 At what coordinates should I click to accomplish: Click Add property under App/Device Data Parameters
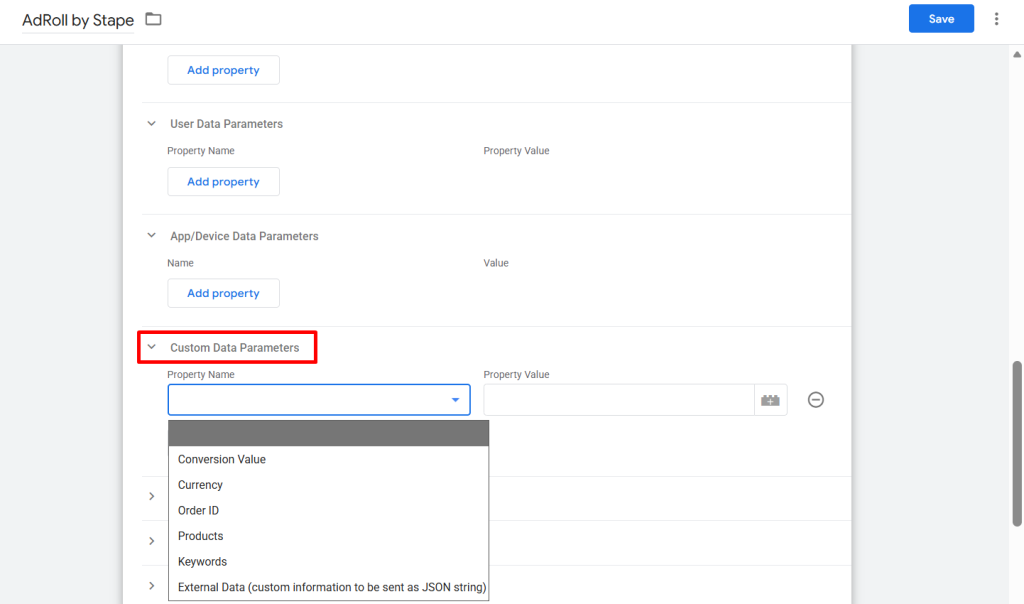coord(223,294)
